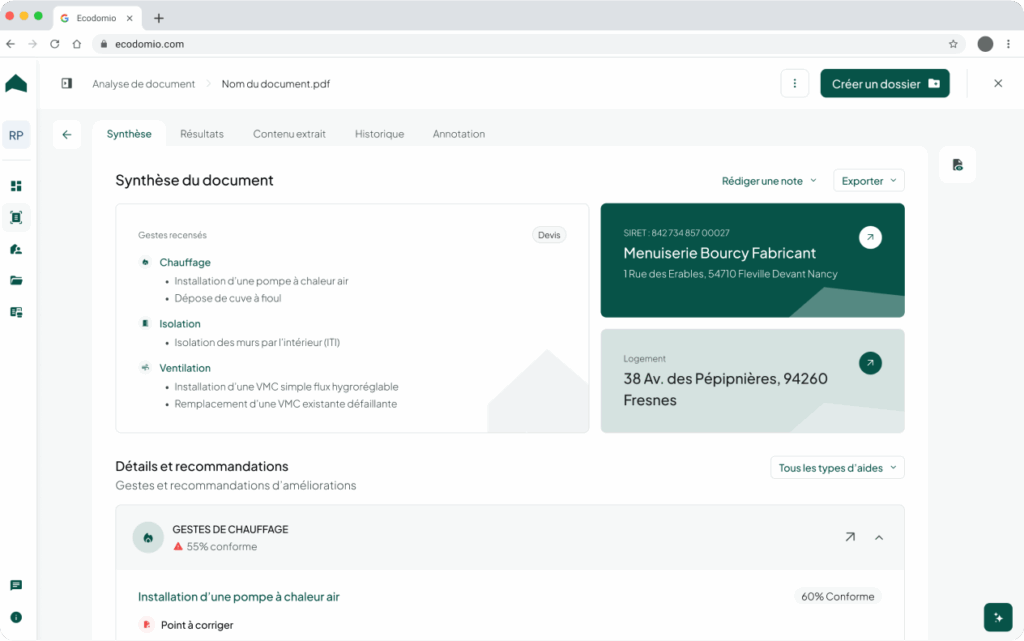1024x641 pixels.
Task: Switch to the Contenu extrait tab
Action: pos(289,134)
